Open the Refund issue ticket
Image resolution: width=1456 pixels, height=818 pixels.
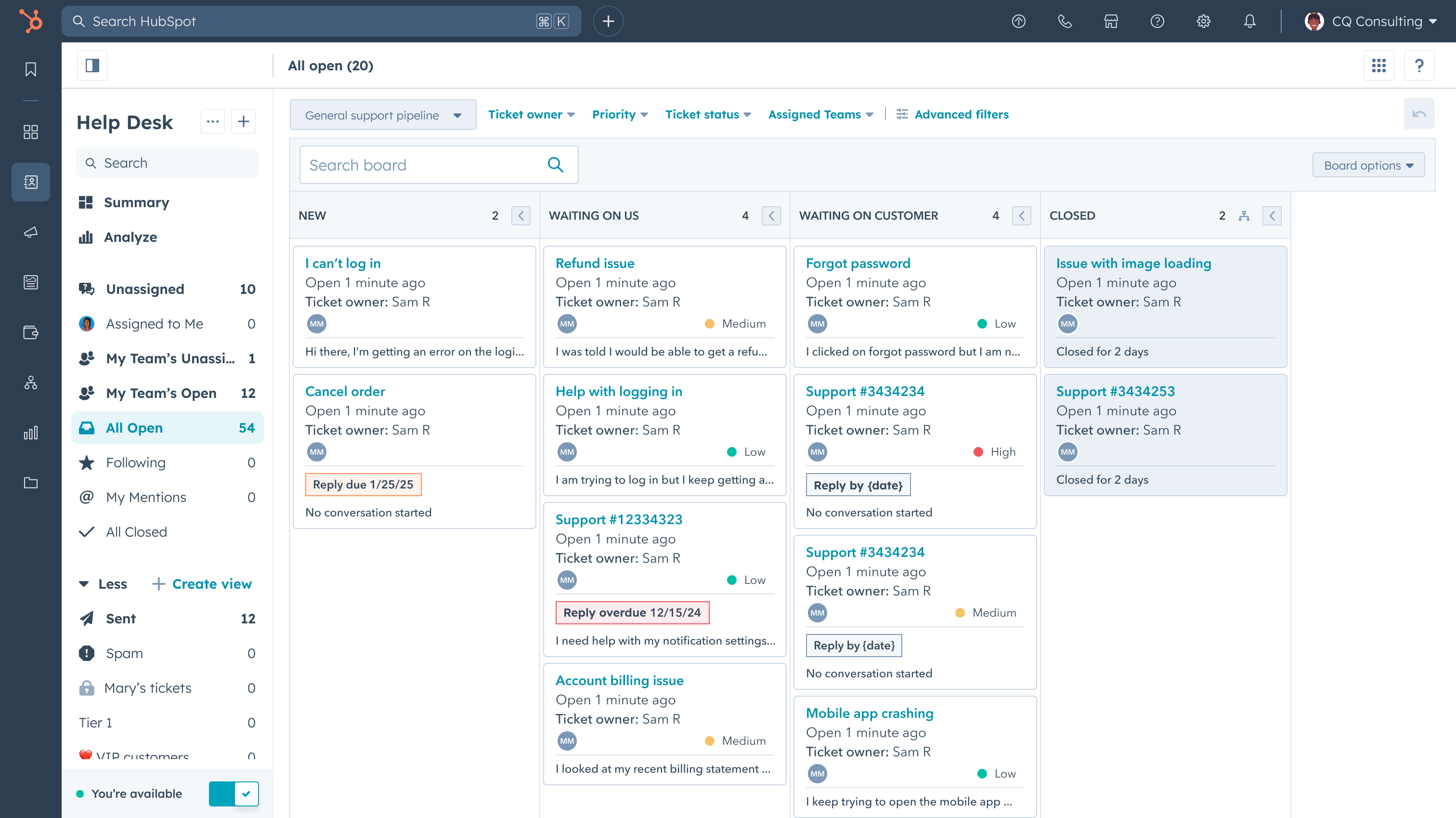coord(595,263)
